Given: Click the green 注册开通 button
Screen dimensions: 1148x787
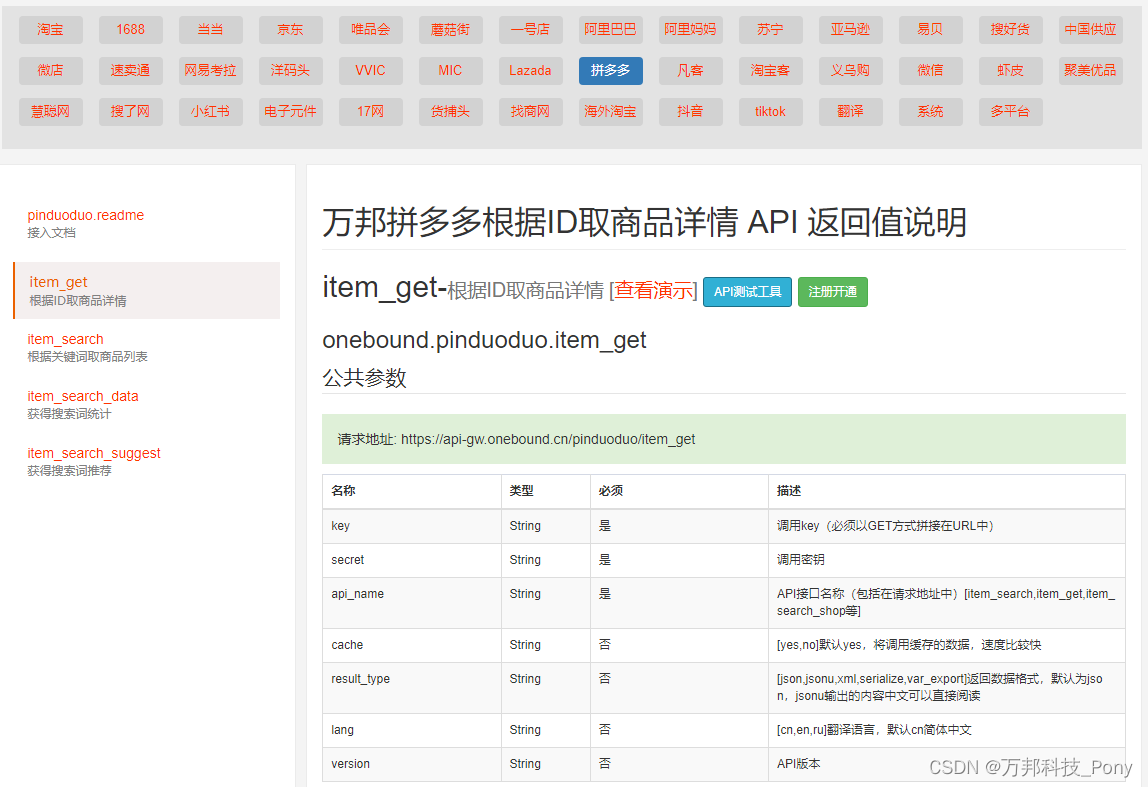Looking at the screenshot, I should 832,292.
